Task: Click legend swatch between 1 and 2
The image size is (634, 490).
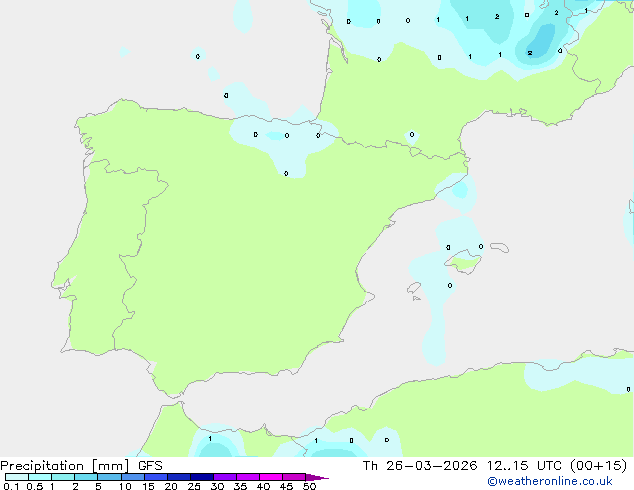Action: tap(63, 477)
